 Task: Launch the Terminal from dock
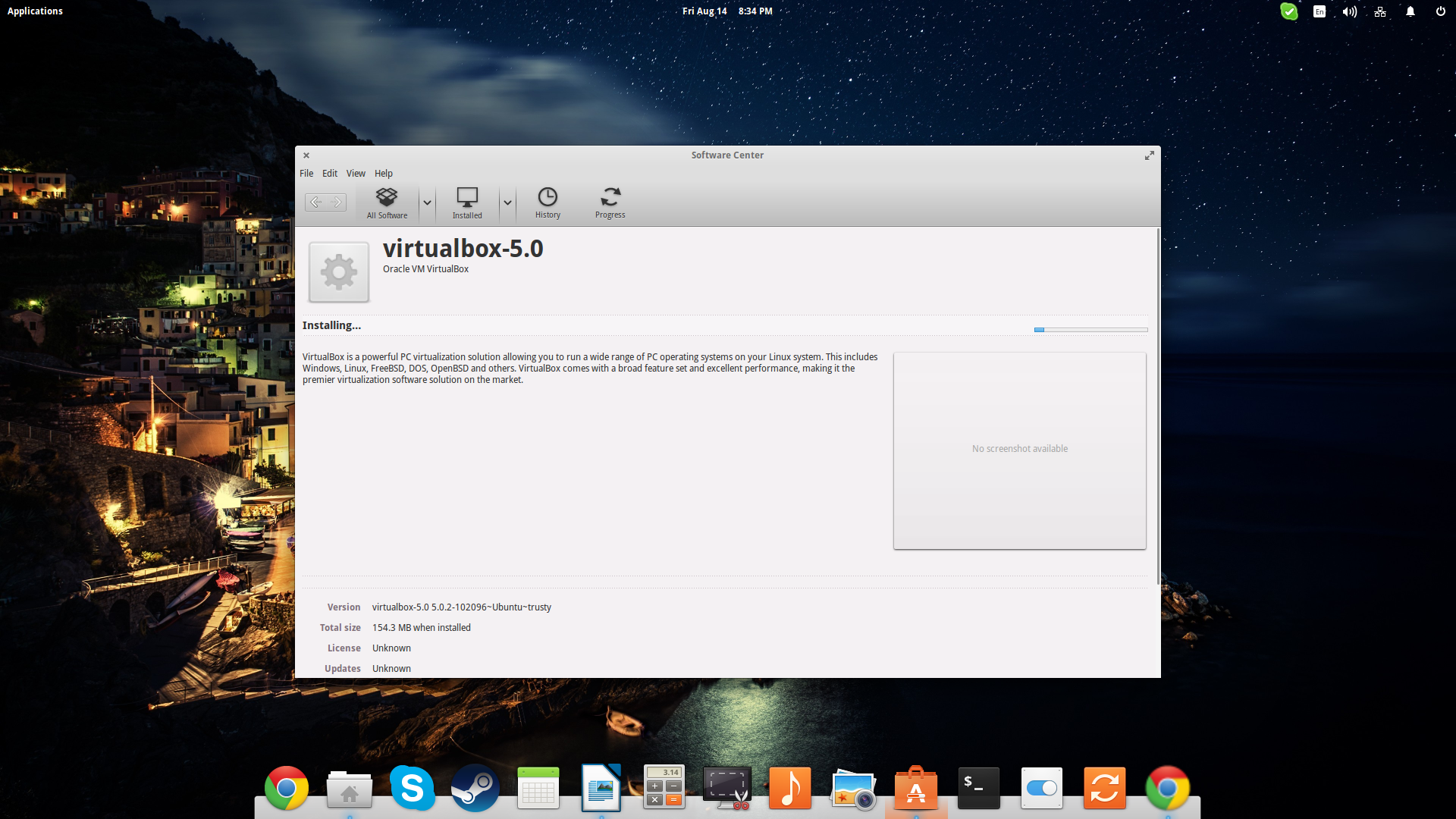click(979, 789)
